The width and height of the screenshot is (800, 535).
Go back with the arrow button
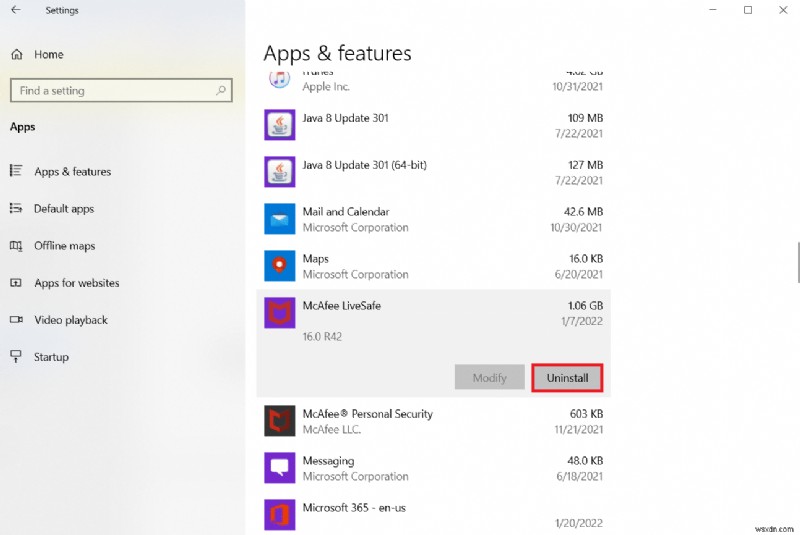click(16, 10)
